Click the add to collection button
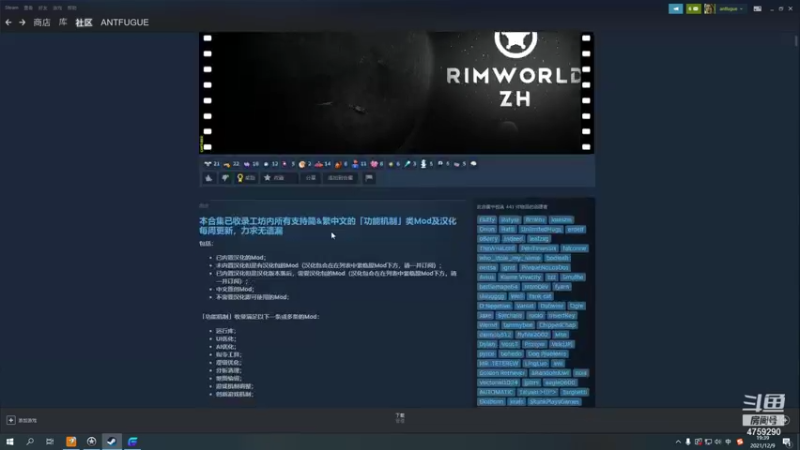Screen dimensions: 800x450 [340, 178]
